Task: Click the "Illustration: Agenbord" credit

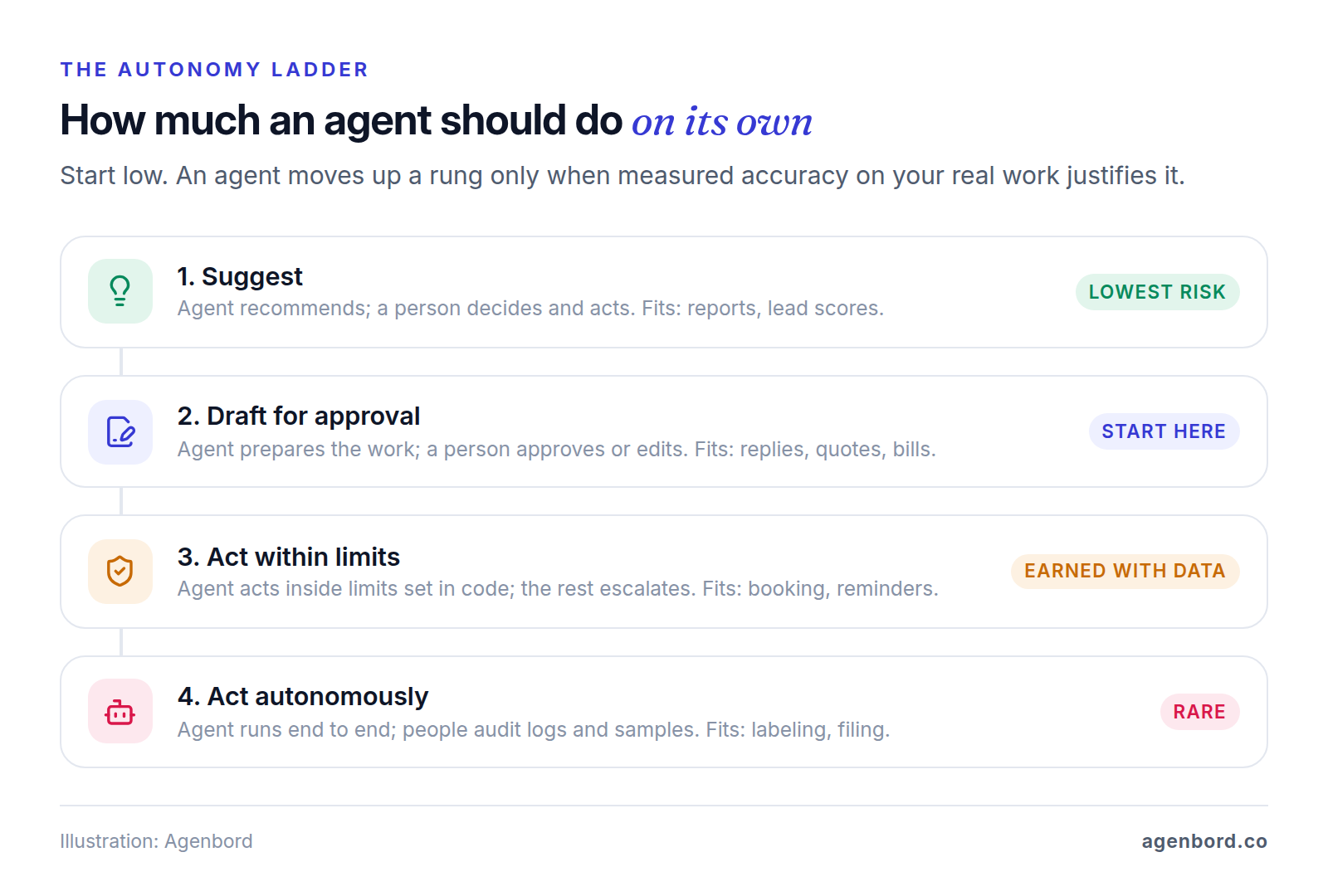Action: [156, 841]
